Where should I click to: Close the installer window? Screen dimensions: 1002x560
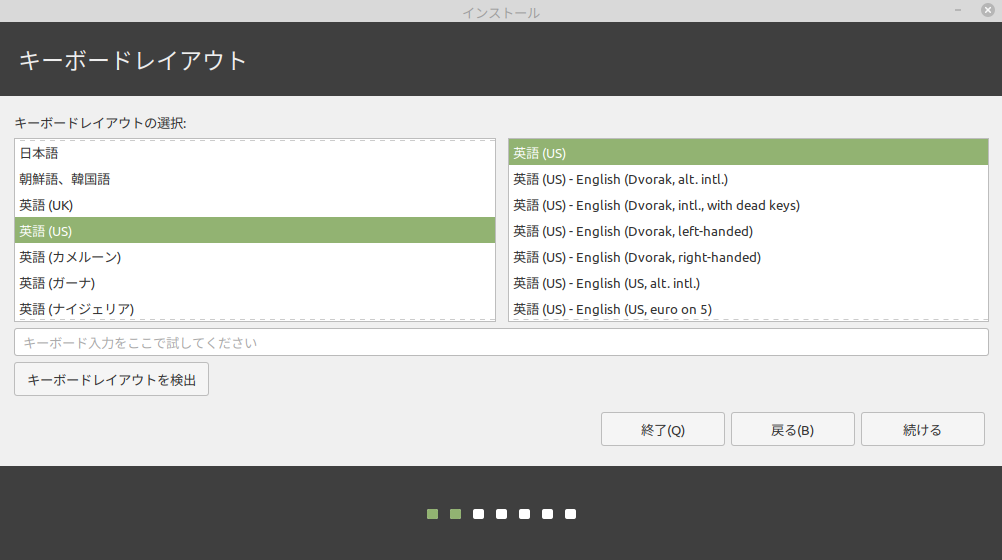(988, 10)
